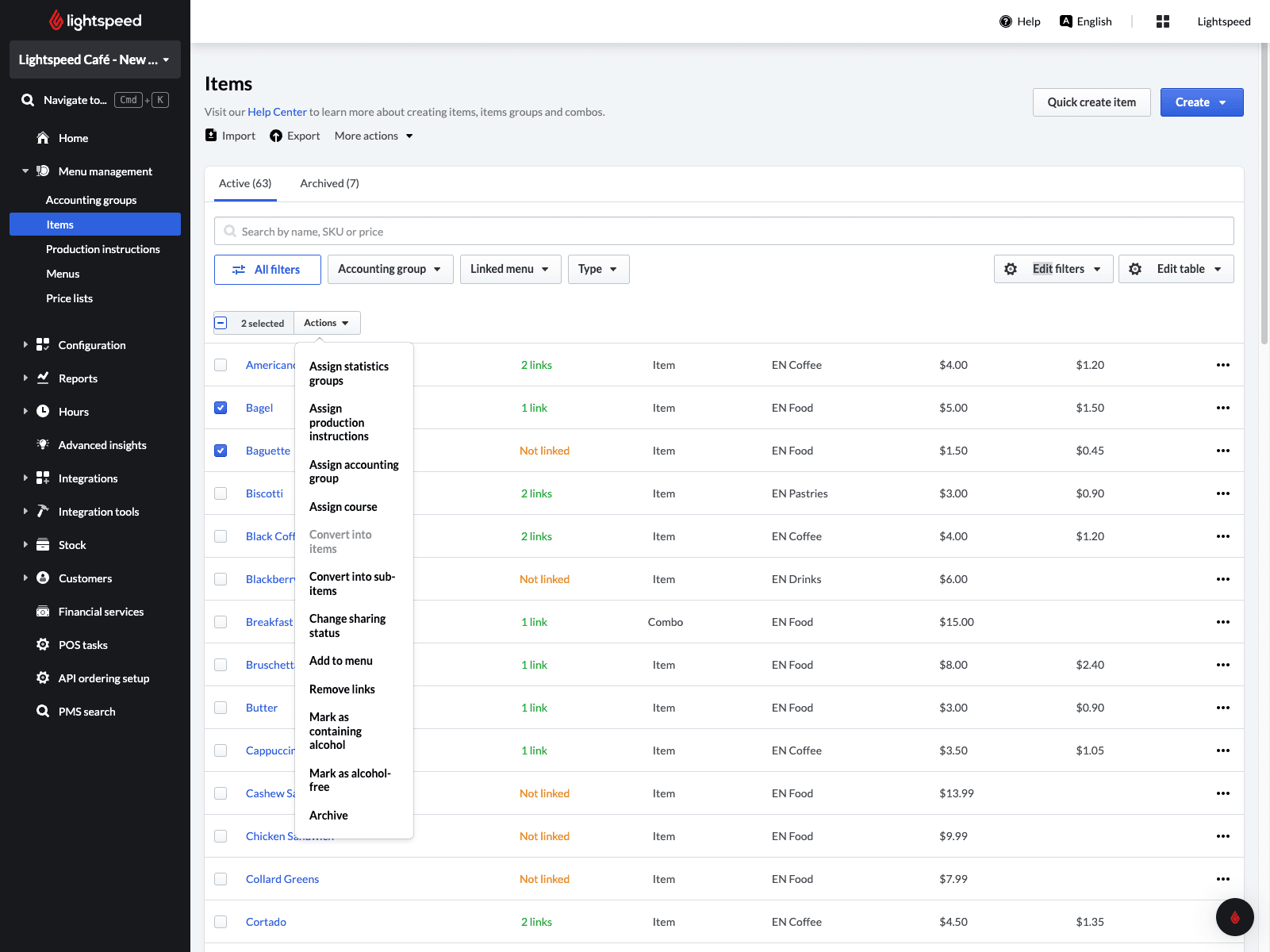Uncheck the Bagel item checkbox
The image size is (1270, 952).
click(x=221, y=408)
